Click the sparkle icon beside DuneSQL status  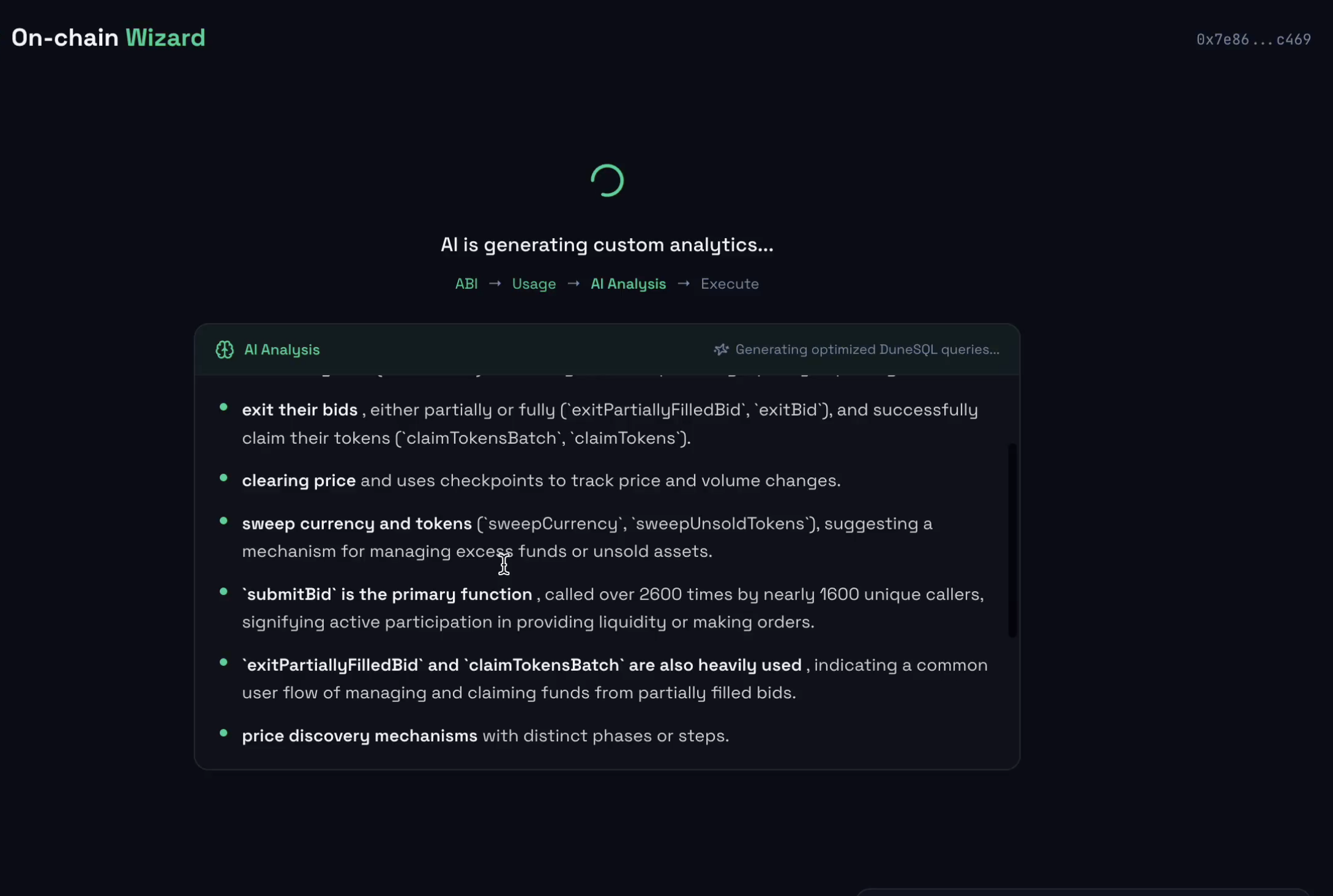click(x=721, y=349)
